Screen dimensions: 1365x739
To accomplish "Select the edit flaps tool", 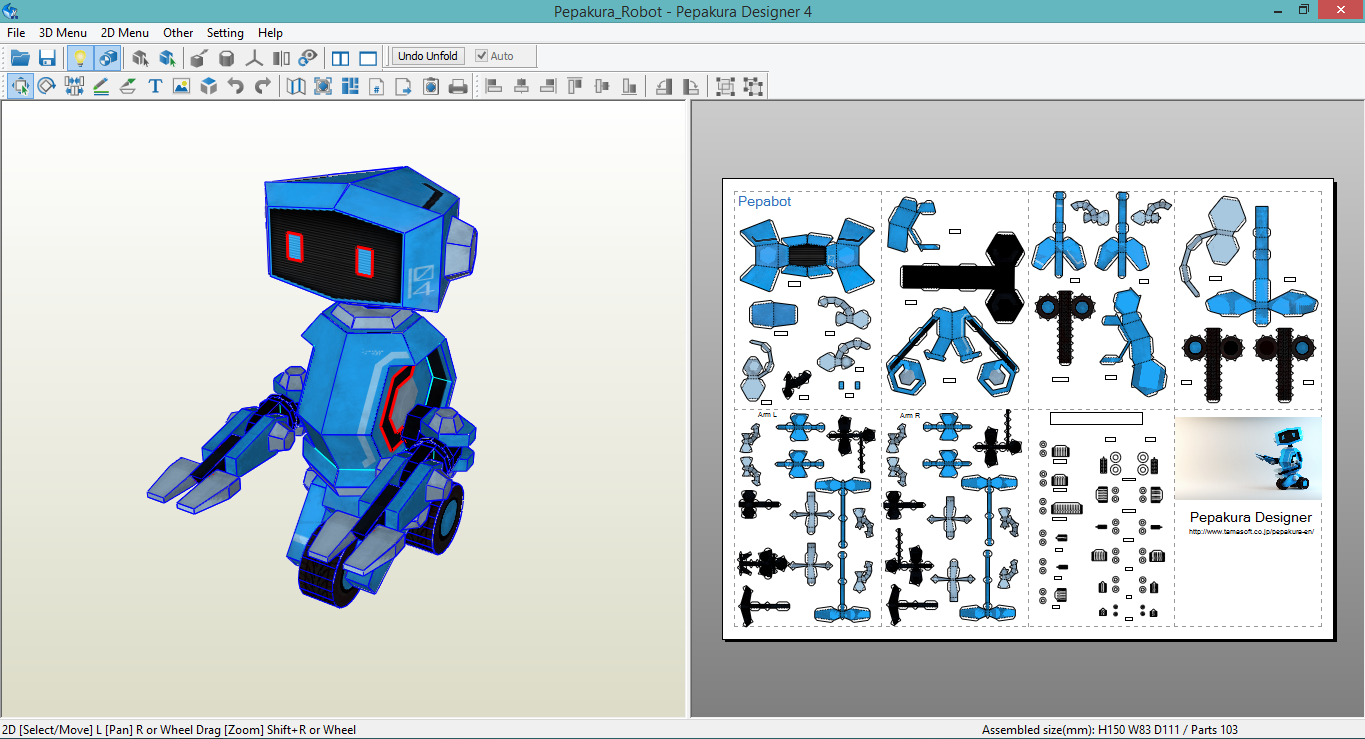I will (x=127, y=86).
